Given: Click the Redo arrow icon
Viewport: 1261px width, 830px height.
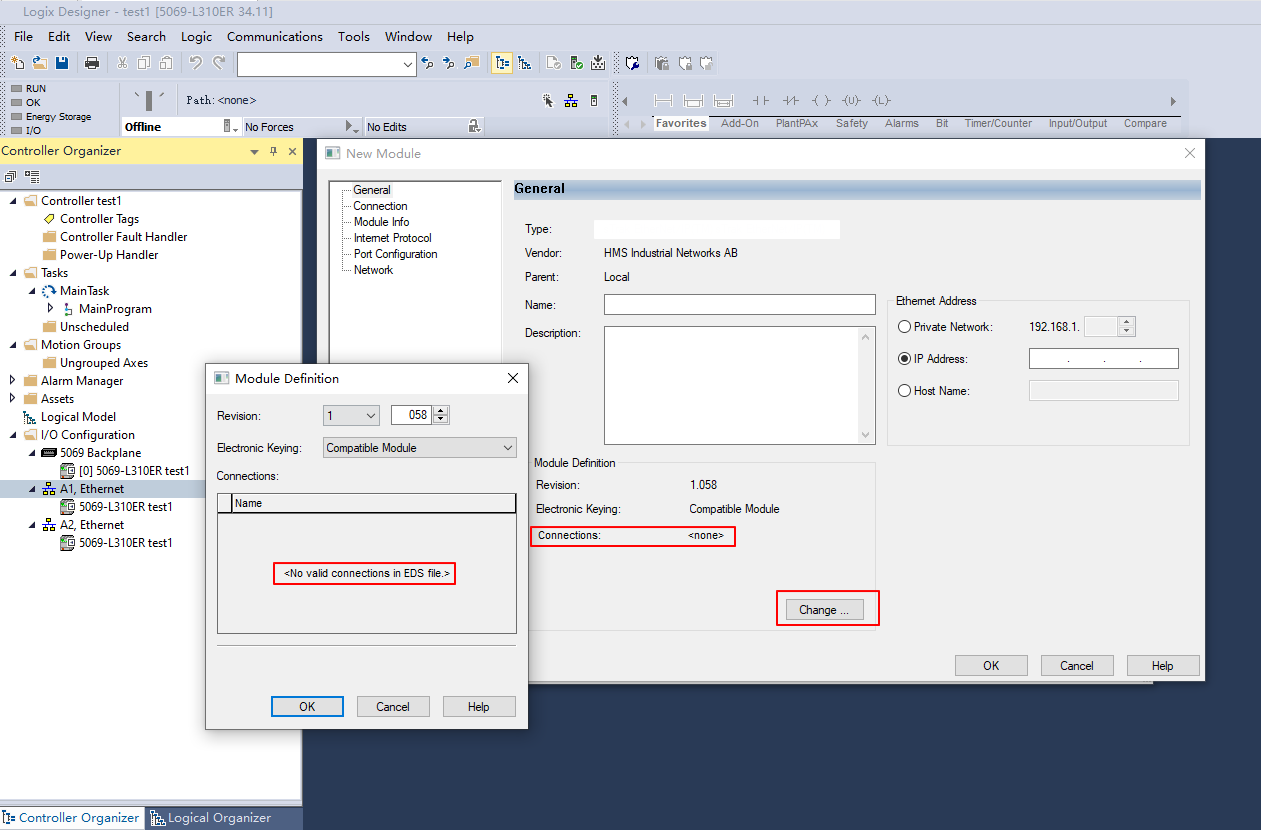Looking at the screenshot, I should click(x=218, y=63).
